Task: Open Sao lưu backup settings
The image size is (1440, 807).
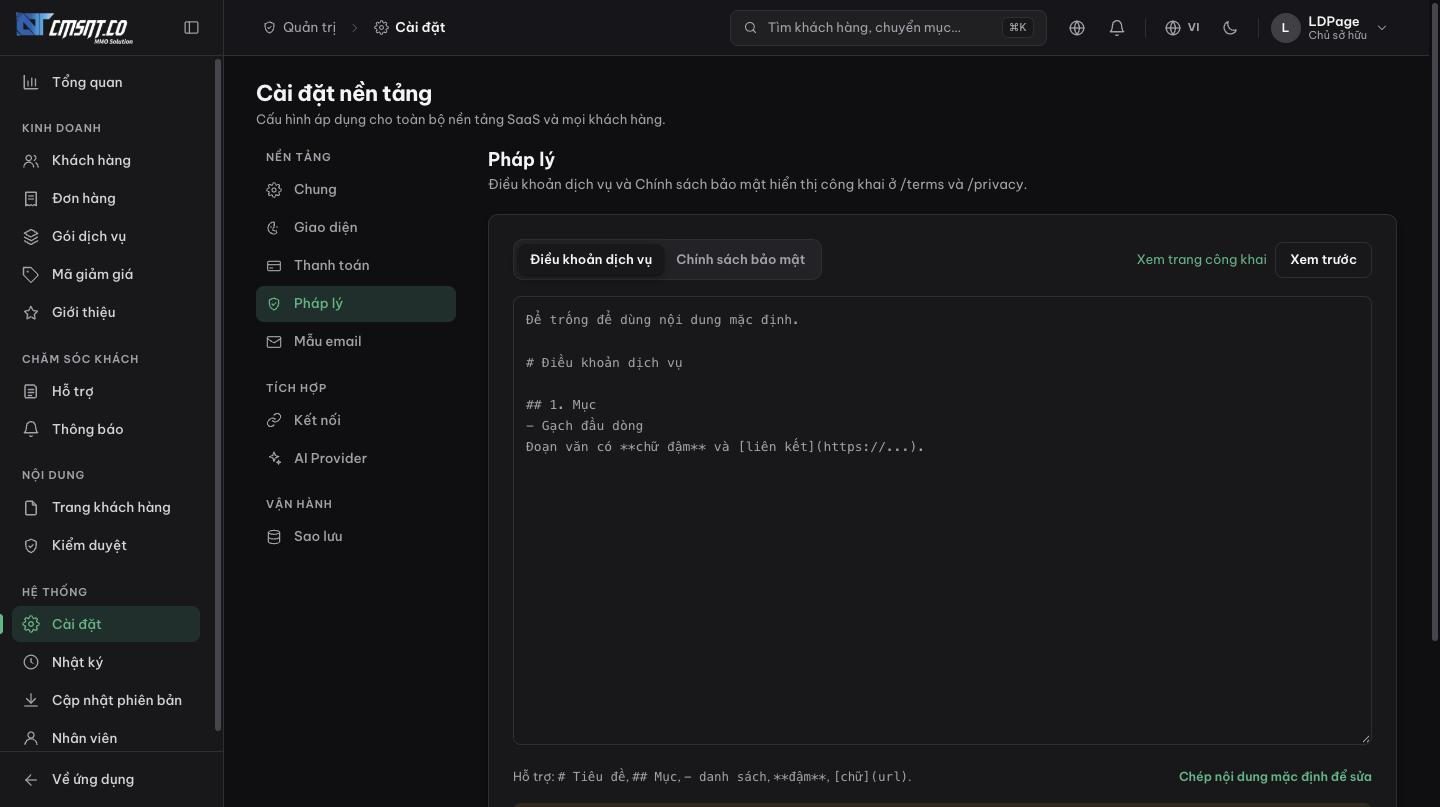Action: click(356, 537)
